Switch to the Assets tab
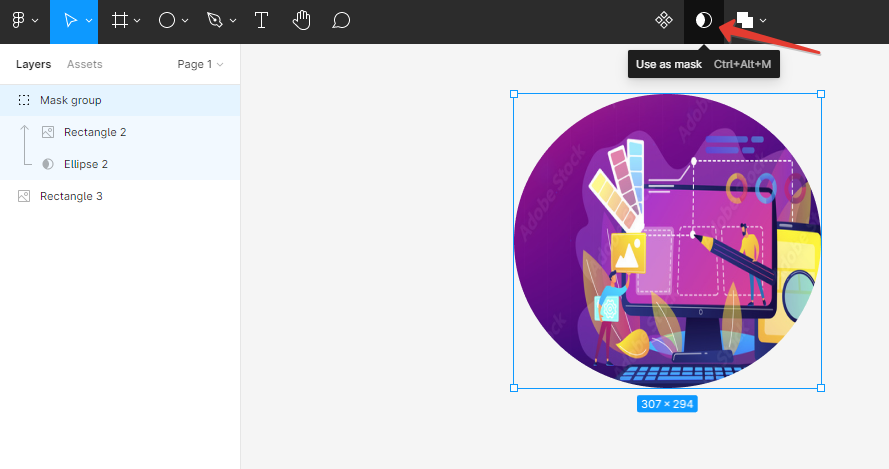Viewport: 889px width, 469px height. pyautogui.click(x=84, y=64)
